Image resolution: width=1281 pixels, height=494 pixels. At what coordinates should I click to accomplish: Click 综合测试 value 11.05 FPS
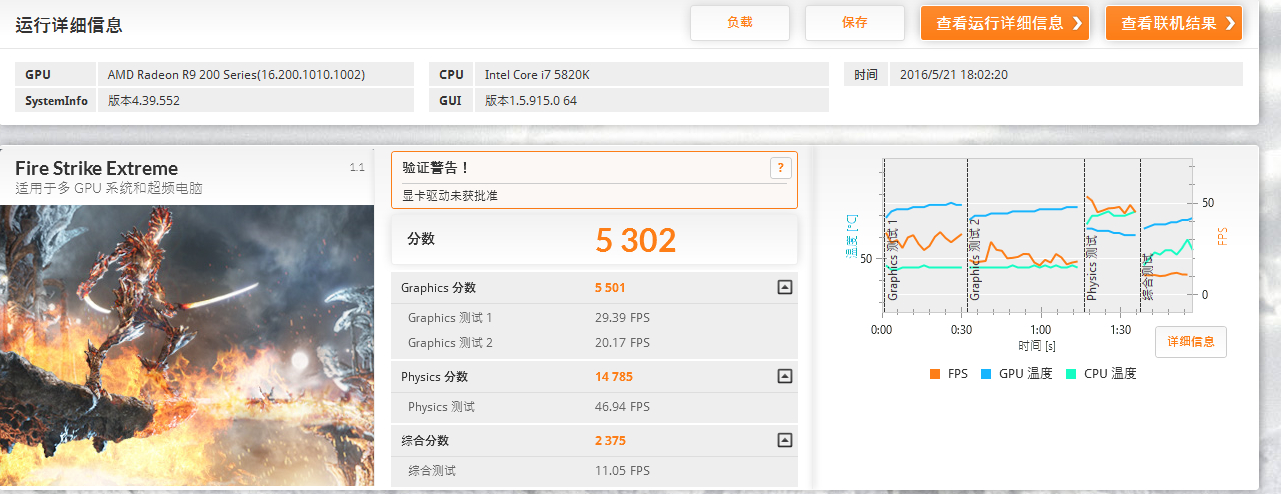pyautogui.click(x=622, y=470)
